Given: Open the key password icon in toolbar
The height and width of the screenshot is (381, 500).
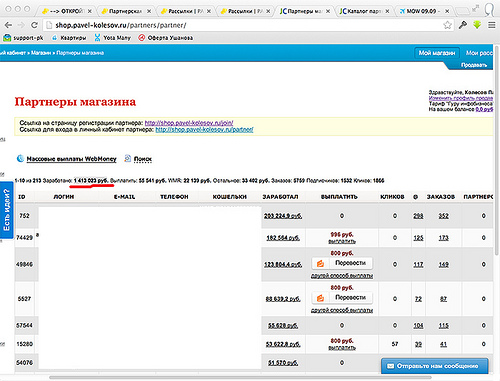Looking at the screenshot, I should click(463, 25).
